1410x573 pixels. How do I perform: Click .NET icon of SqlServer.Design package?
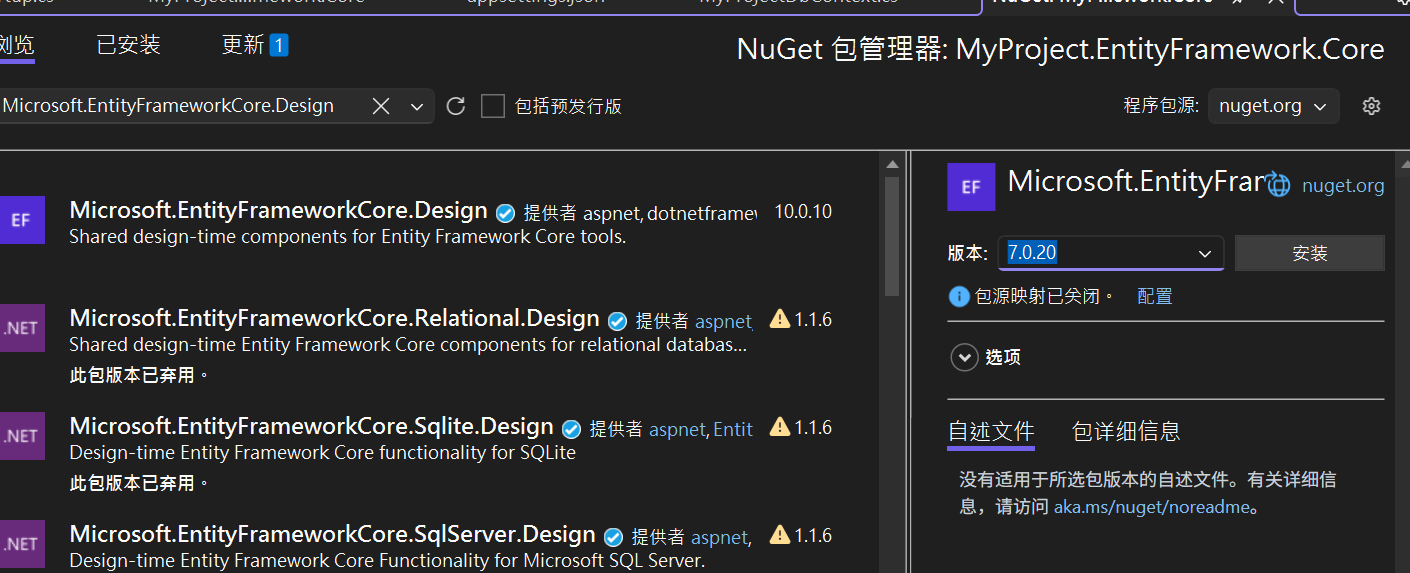click(x=21, y=544)
